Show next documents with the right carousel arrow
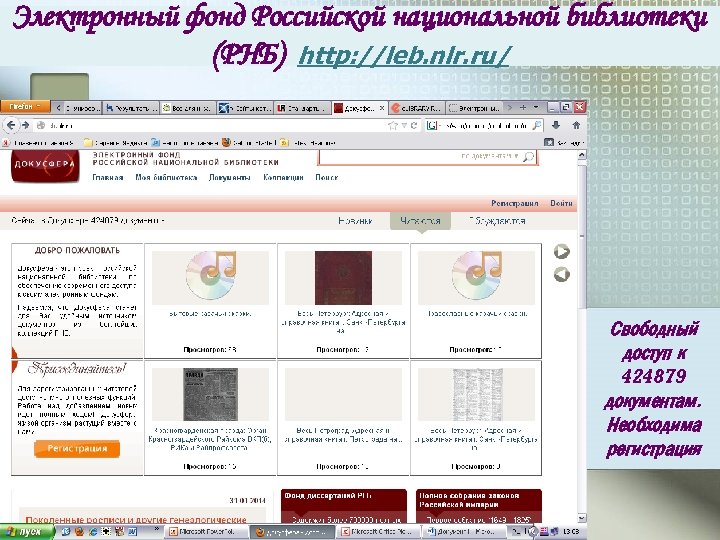Screen dimensions: 720x540 pyautogui.click(x=562, y=251)
